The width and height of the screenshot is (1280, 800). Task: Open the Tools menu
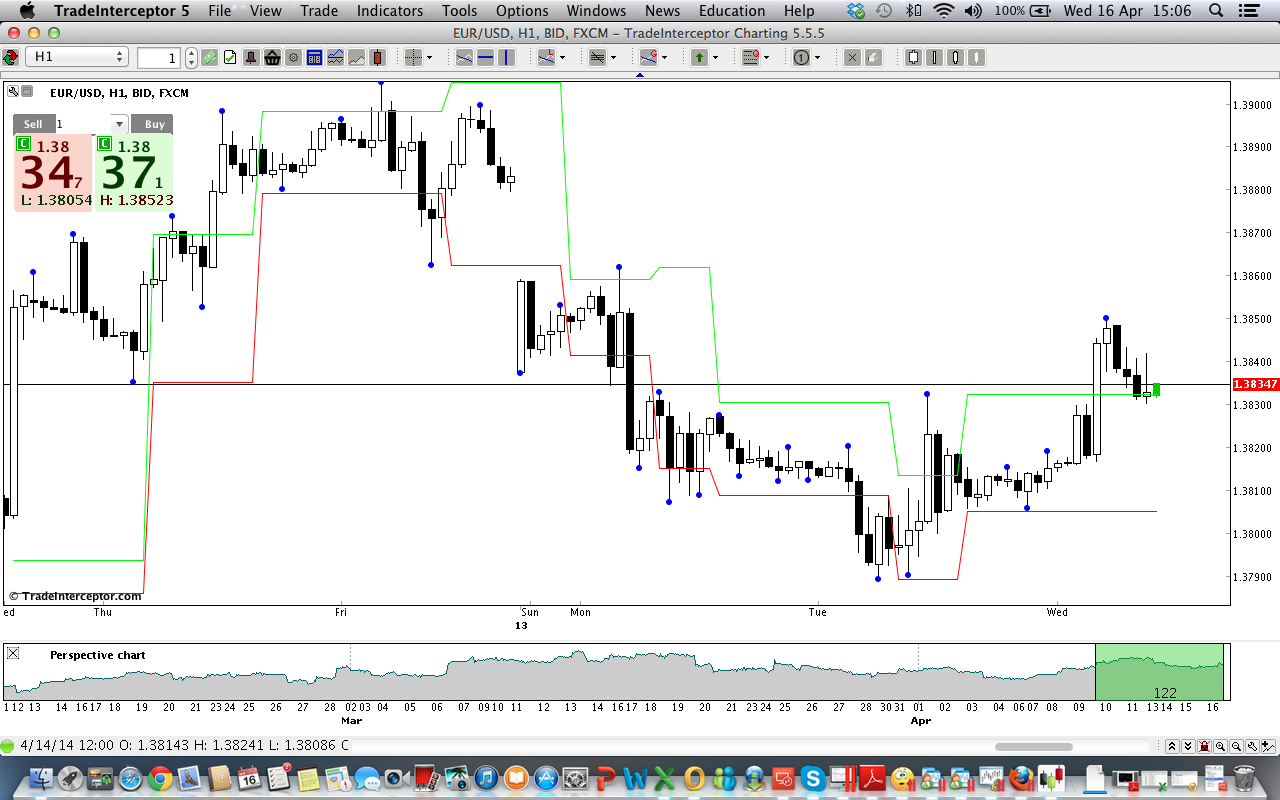(x=460, y=11)
